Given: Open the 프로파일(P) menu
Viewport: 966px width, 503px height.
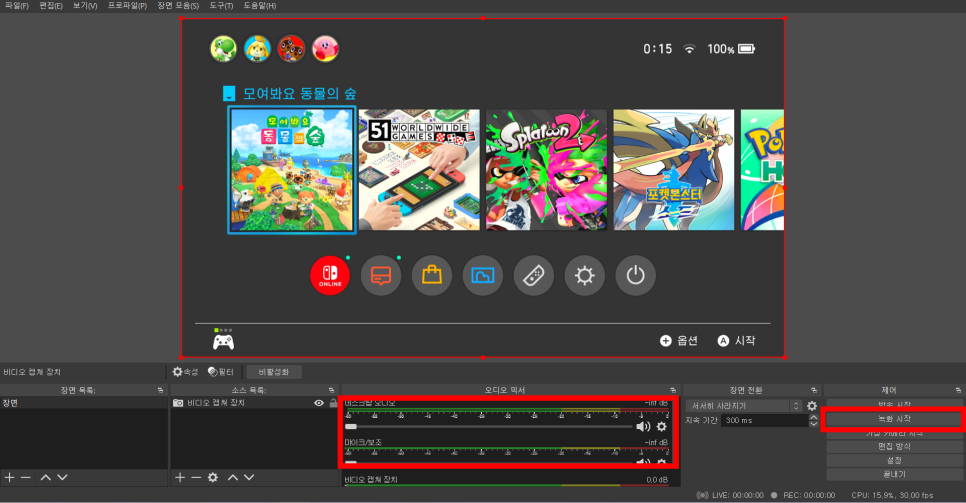Looking at the screenshot, I should [127, 6].
